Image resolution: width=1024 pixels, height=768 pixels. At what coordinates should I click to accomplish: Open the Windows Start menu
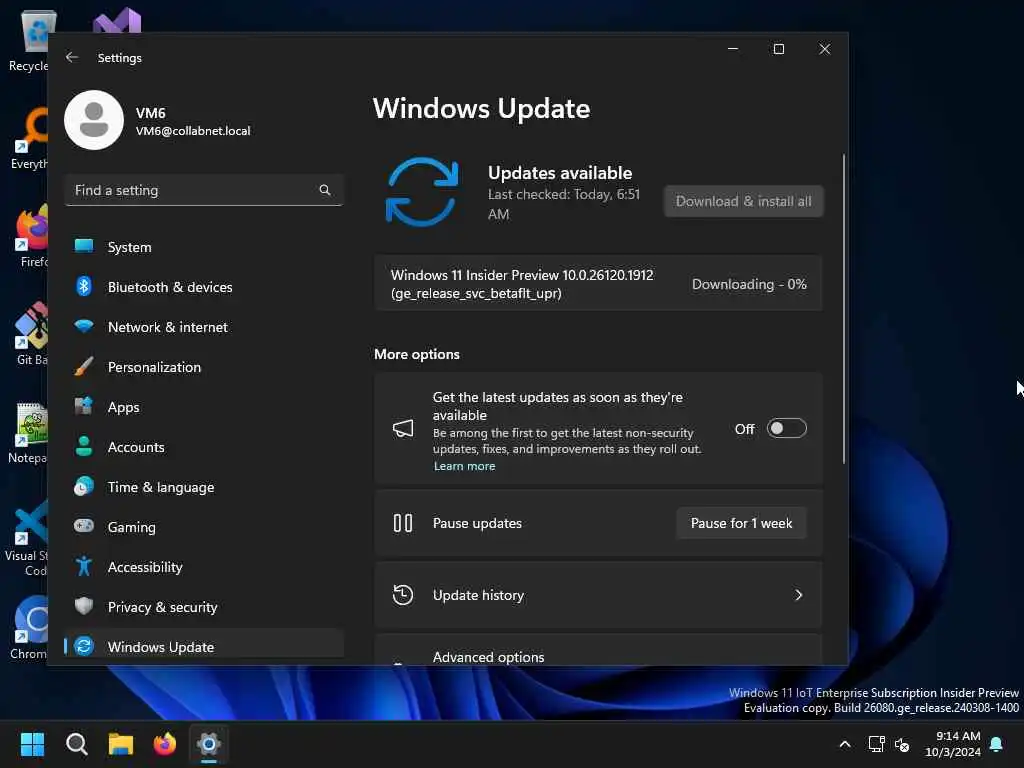click(x=32, y=744)
